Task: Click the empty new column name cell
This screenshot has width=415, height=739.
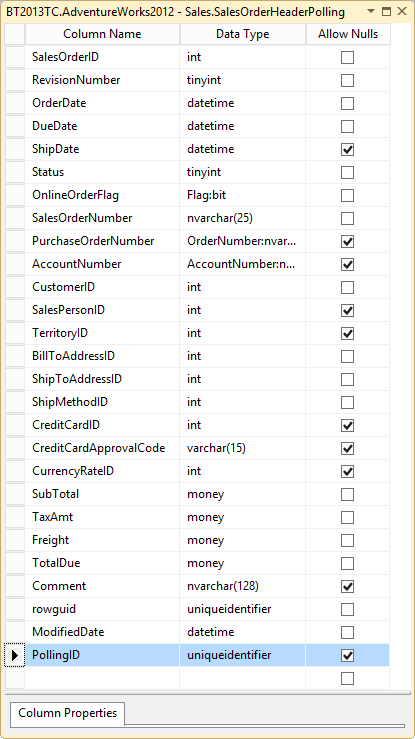Action: (102, 678)
